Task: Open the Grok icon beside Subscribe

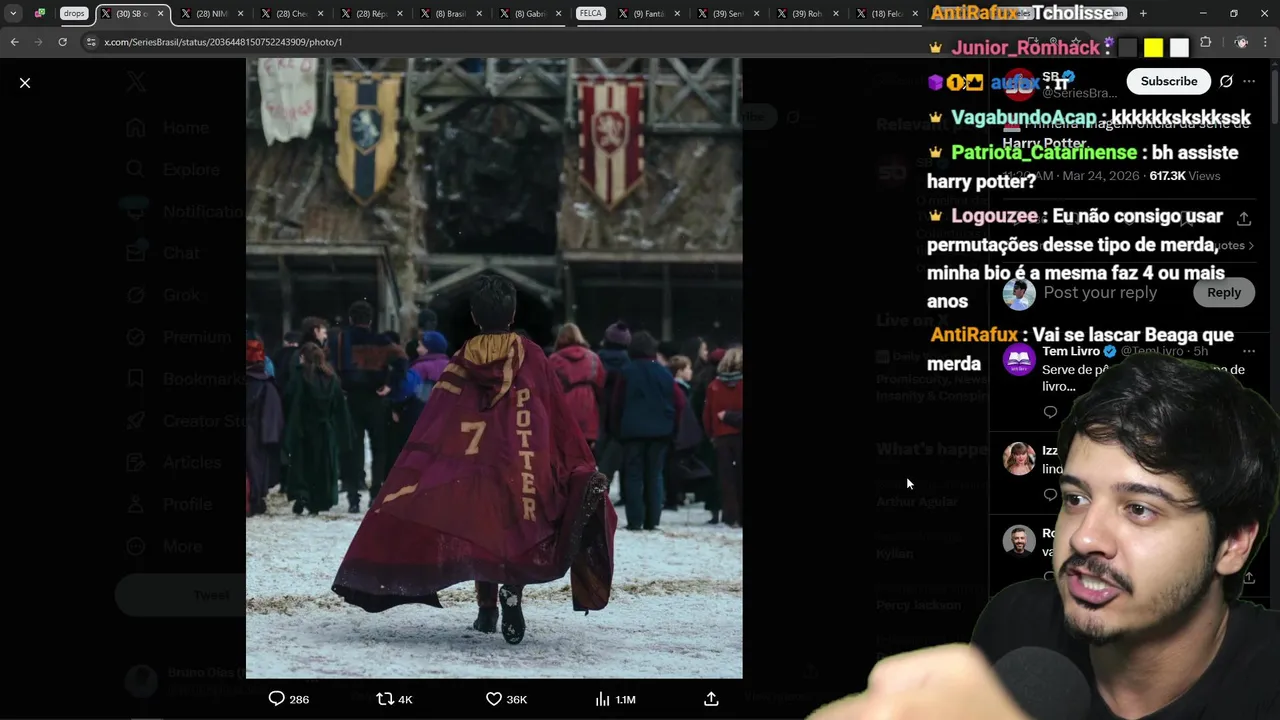Action: pyautogui.click(x=1226, y=81)
